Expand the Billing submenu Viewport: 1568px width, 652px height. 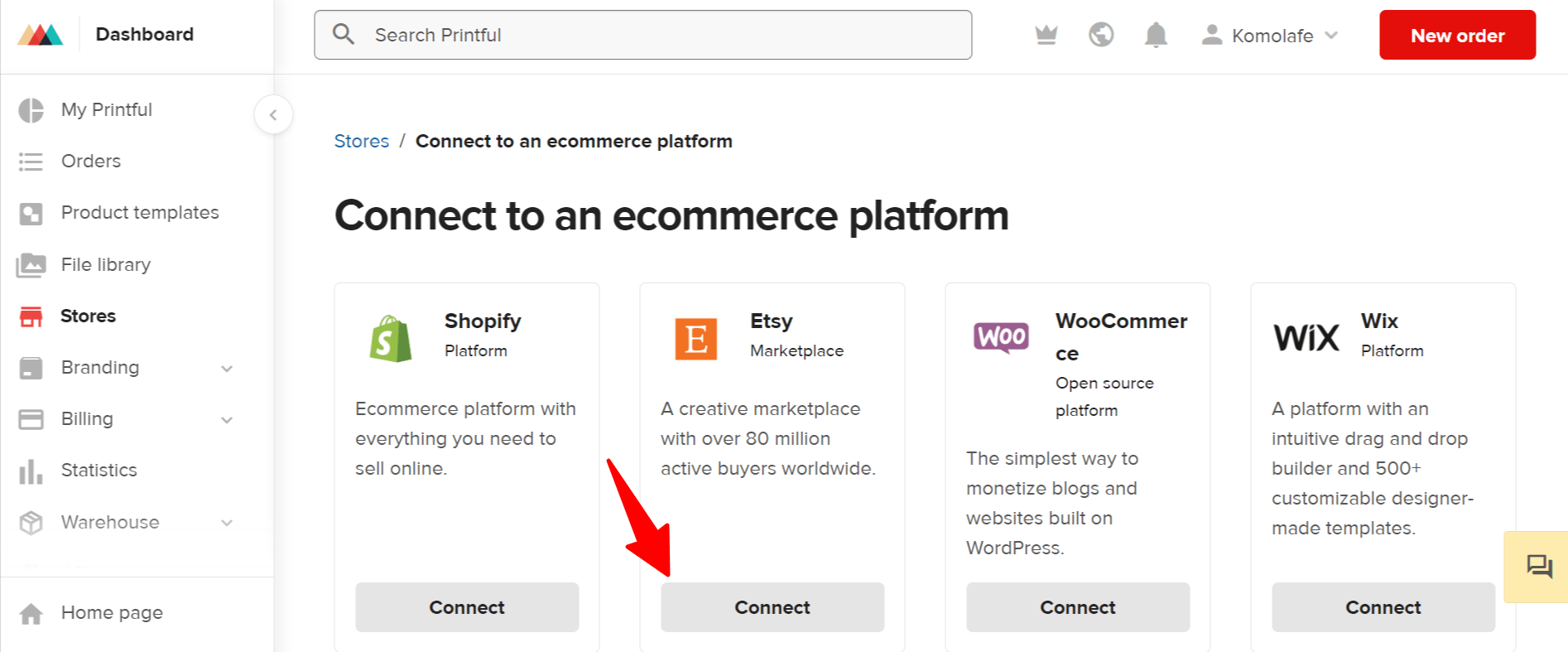tap(227, 420)
